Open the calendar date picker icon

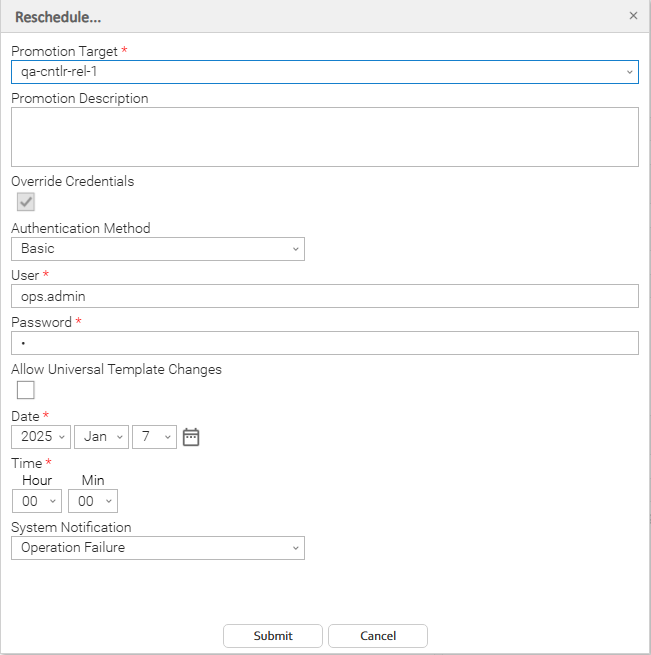(191, 437)
